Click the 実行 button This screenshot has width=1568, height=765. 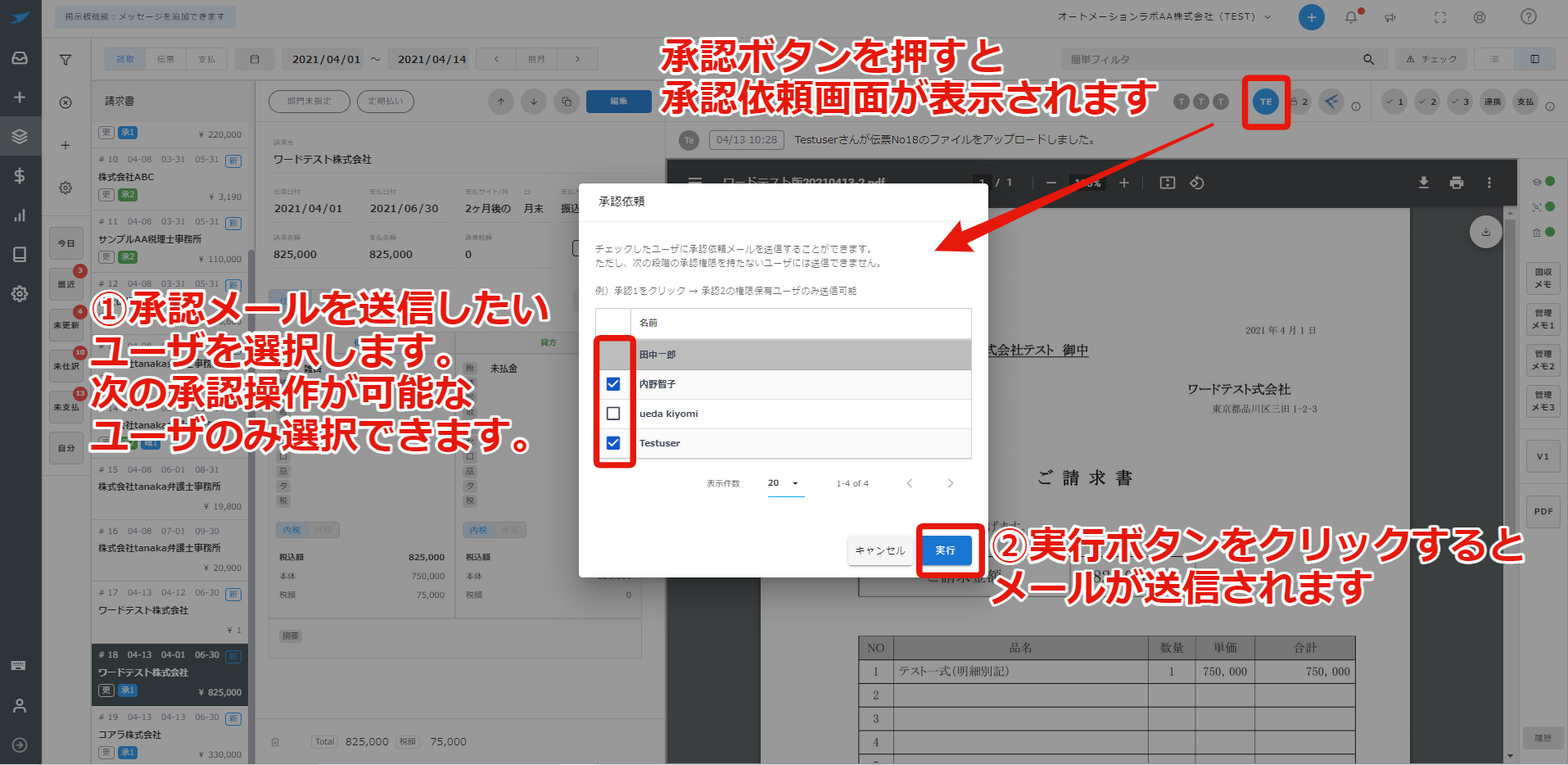(x=946, y=550)
